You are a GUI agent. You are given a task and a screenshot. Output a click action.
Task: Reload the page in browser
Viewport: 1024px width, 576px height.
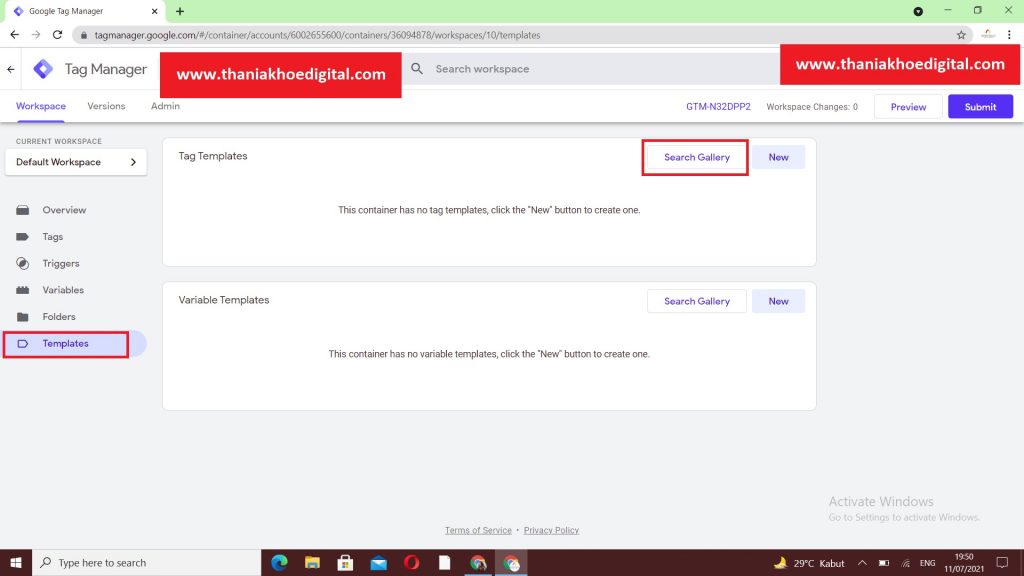(x=58, y=34)
